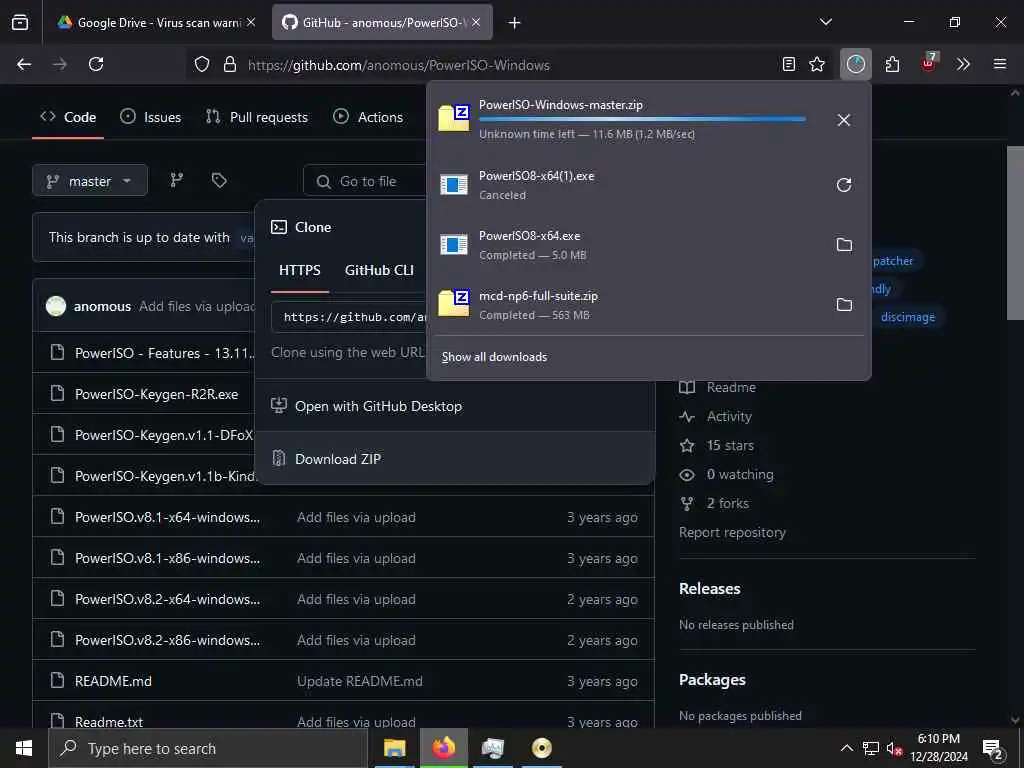Click the Firefox taskbar icon
The width and height of the screenshot is (1024, 768).
(x=443, y=748)
